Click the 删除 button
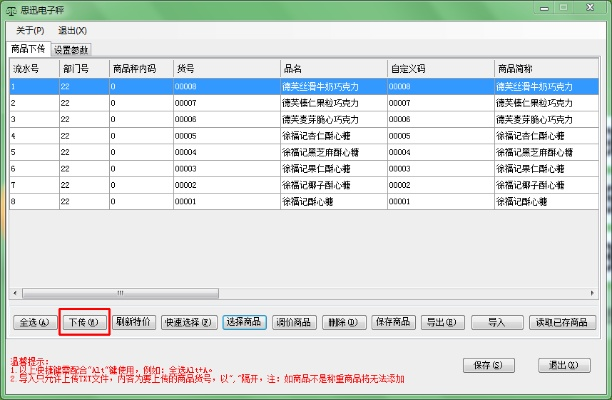612x400 pixels. (343, 322)
